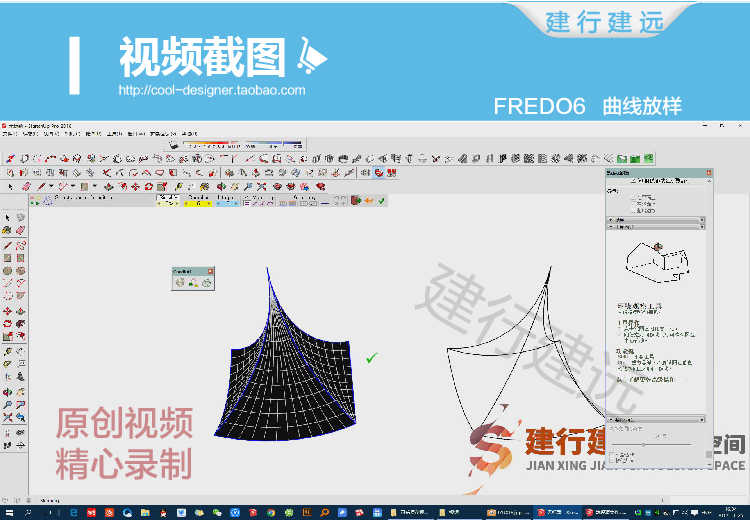
Task: Open the Line tool dropdown arrow in top toolbar
Action: click(51, 186)
